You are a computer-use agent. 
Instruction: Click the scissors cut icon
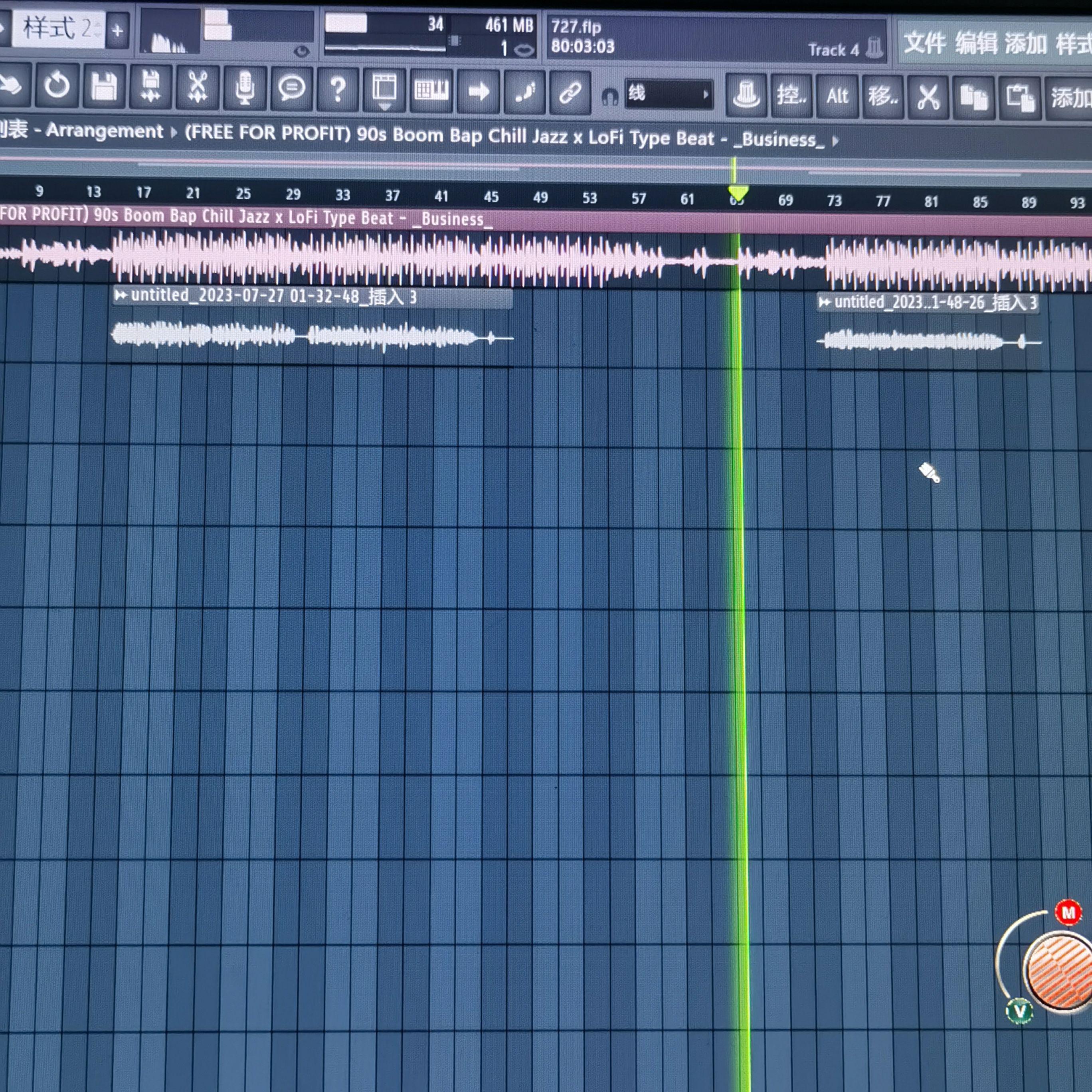click(x=928, y=97)
